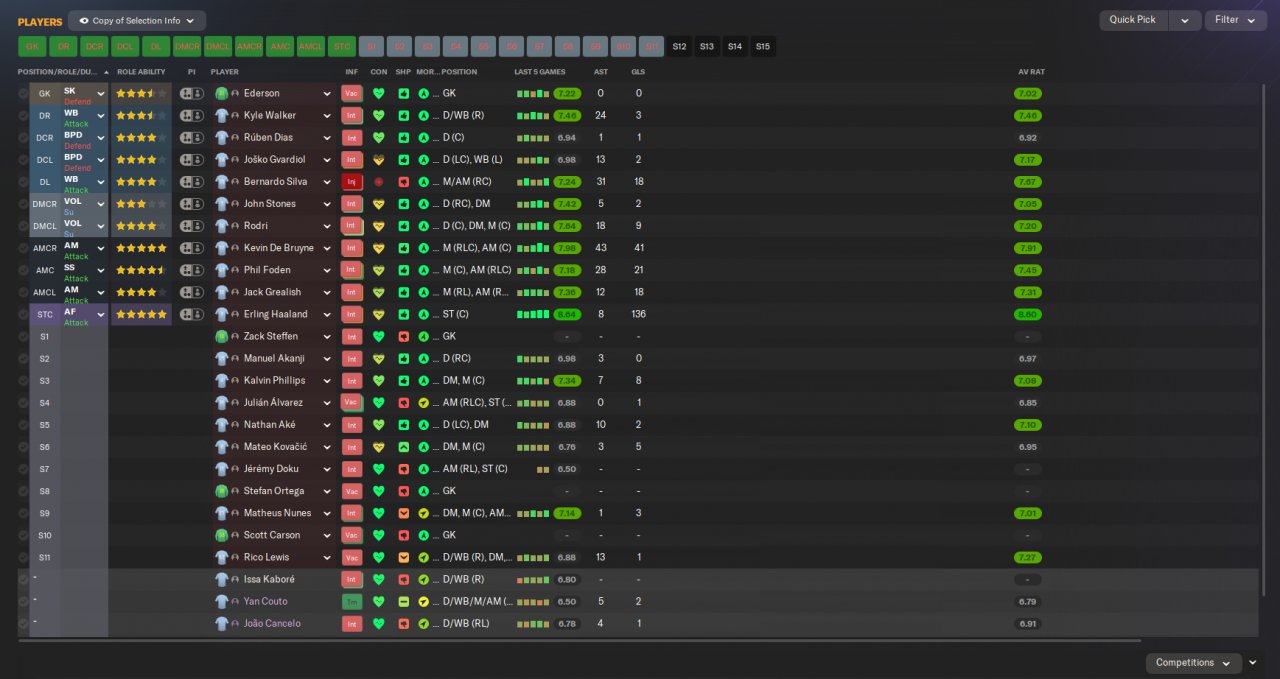Toggle selection tick on Yan Couto's row
This screenshot has height=679, width=1280.
click(x=23, y=601)
